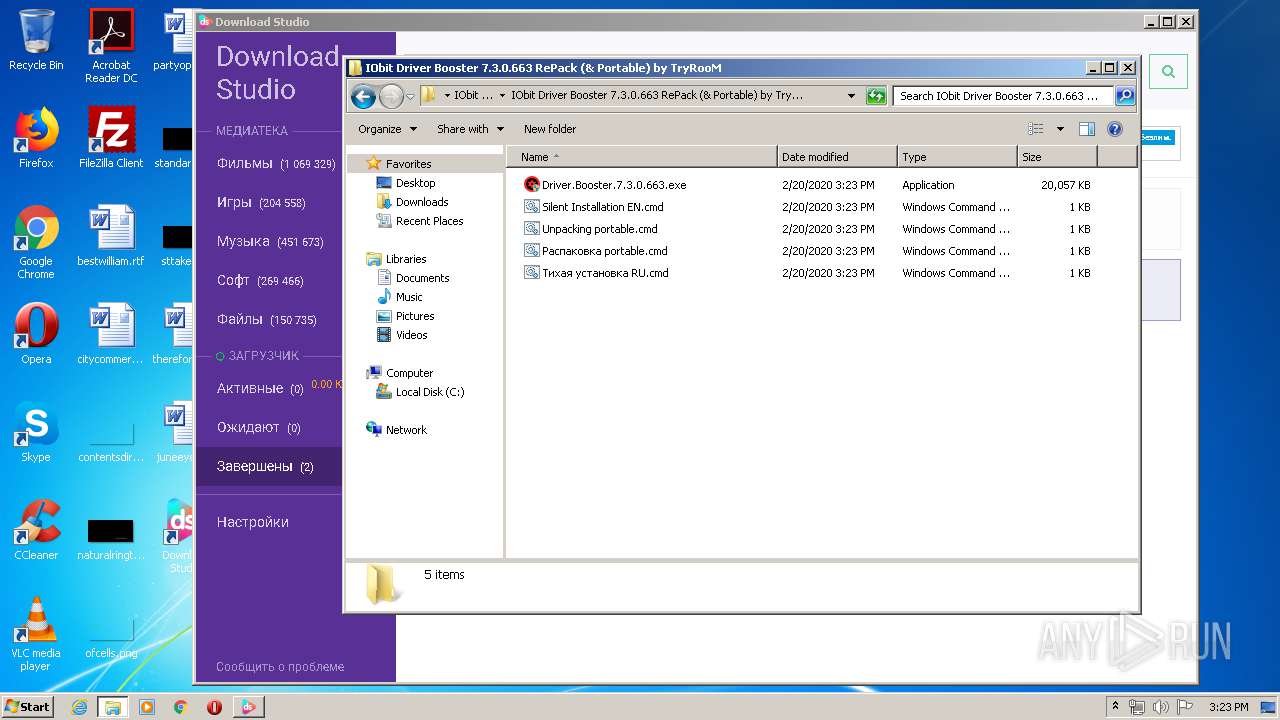Image resolution: width=1280 pixels, height=720 pixels.
Task: Click the New folder button
Action: click(x=550, y=129)
